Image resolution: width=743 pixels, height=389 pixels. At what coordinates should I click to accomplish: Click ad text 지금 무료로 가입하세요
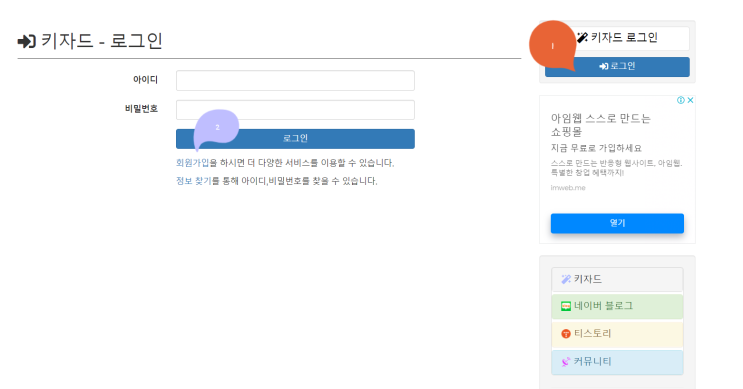pyautogui.click(x=596, y=148)
